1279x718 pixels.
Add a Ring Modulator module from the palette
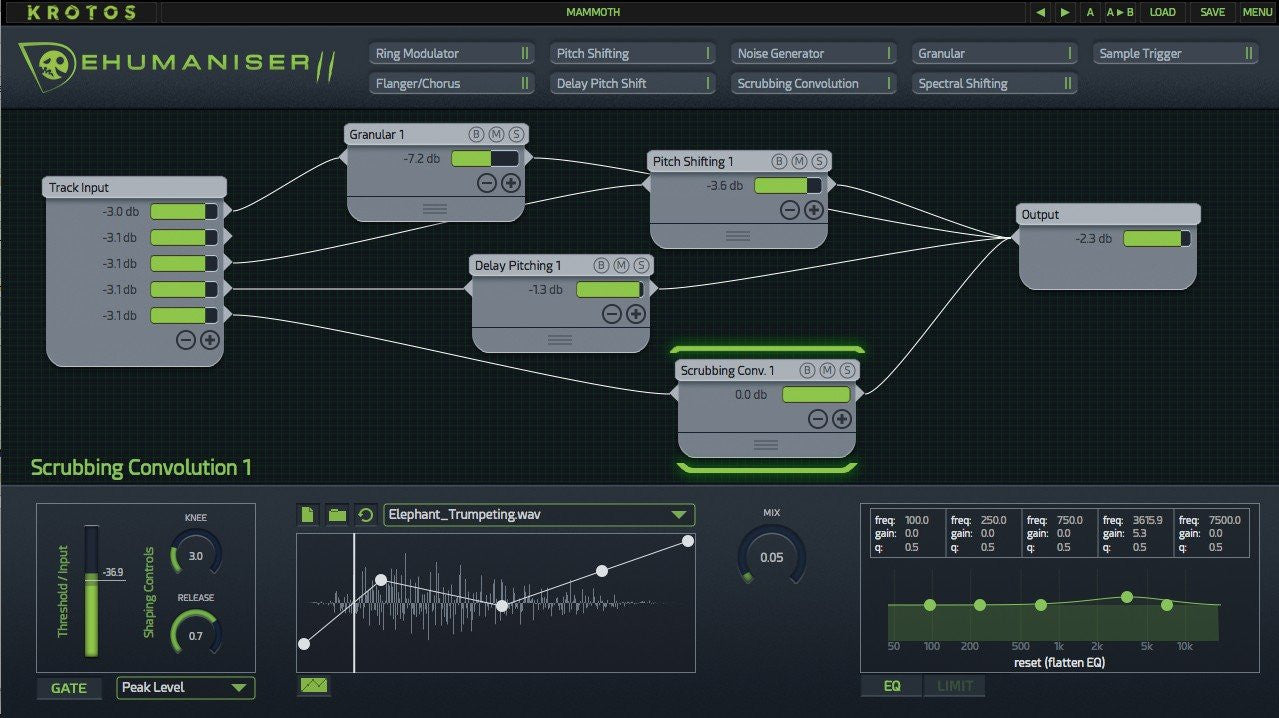tap(452, 54)
